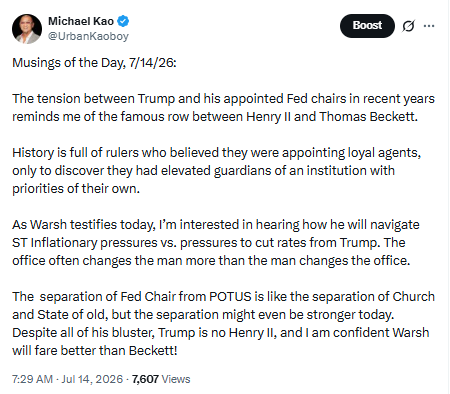Click the 'Despite all of his bluster' sentence
450x394 pixels.
221,342
